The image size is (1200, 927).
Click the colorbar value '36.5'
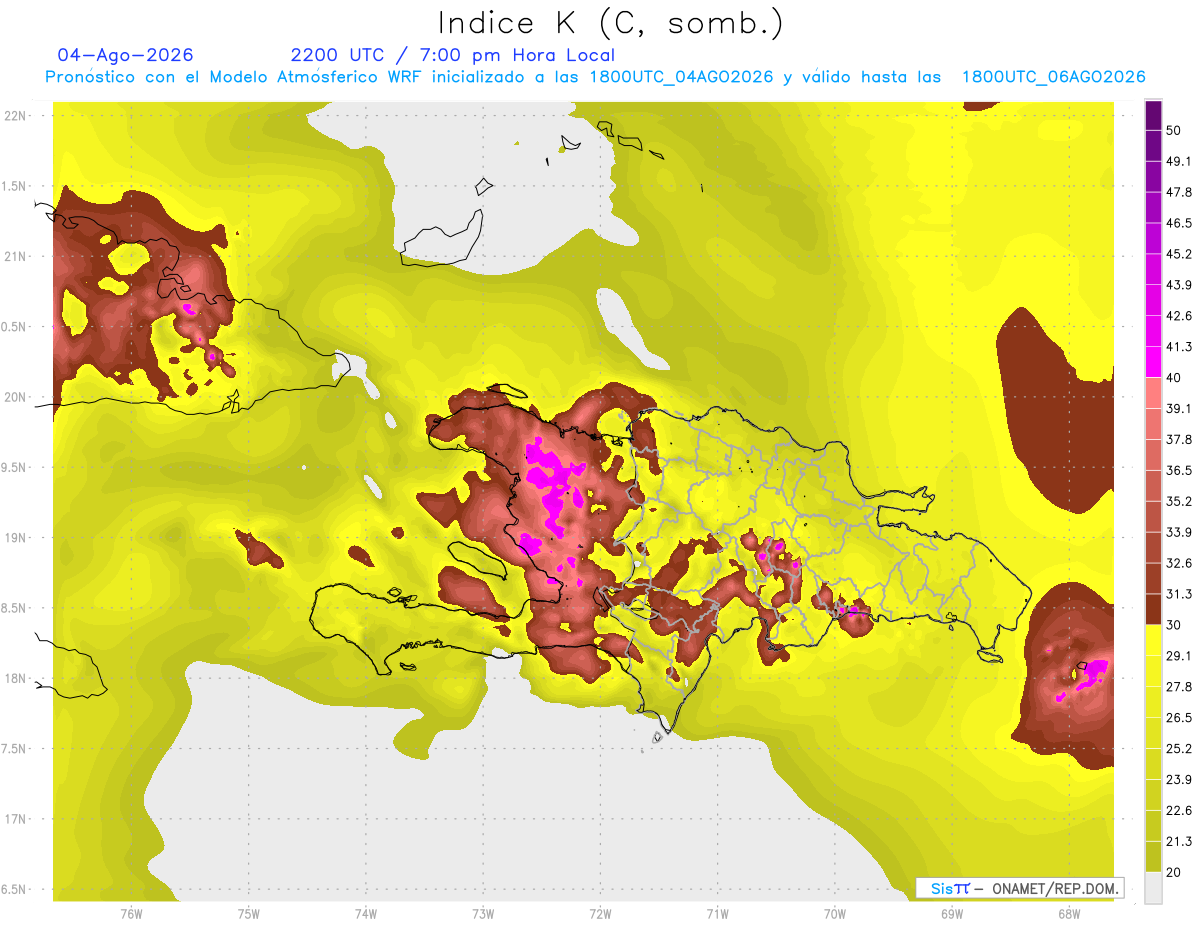coord(1179,470)
